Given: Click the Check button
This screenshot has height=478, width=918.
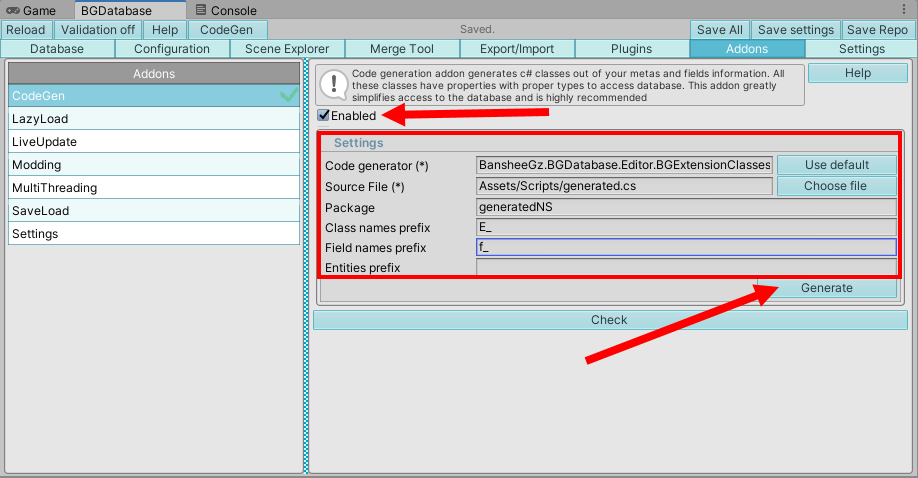Looking at the screenshot, I should tap(610, 320).
